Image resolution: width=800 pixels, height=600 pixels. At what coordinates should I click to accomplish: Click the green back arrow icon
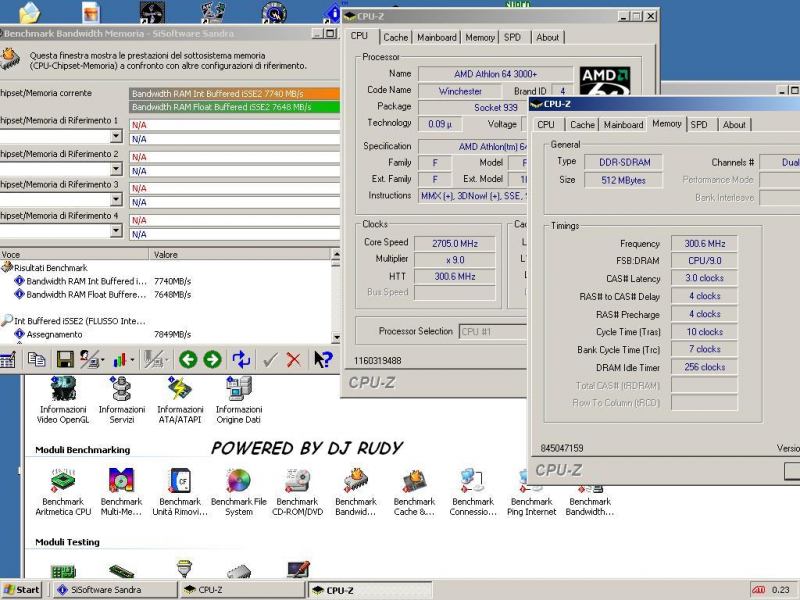click(x=188, y=359)
